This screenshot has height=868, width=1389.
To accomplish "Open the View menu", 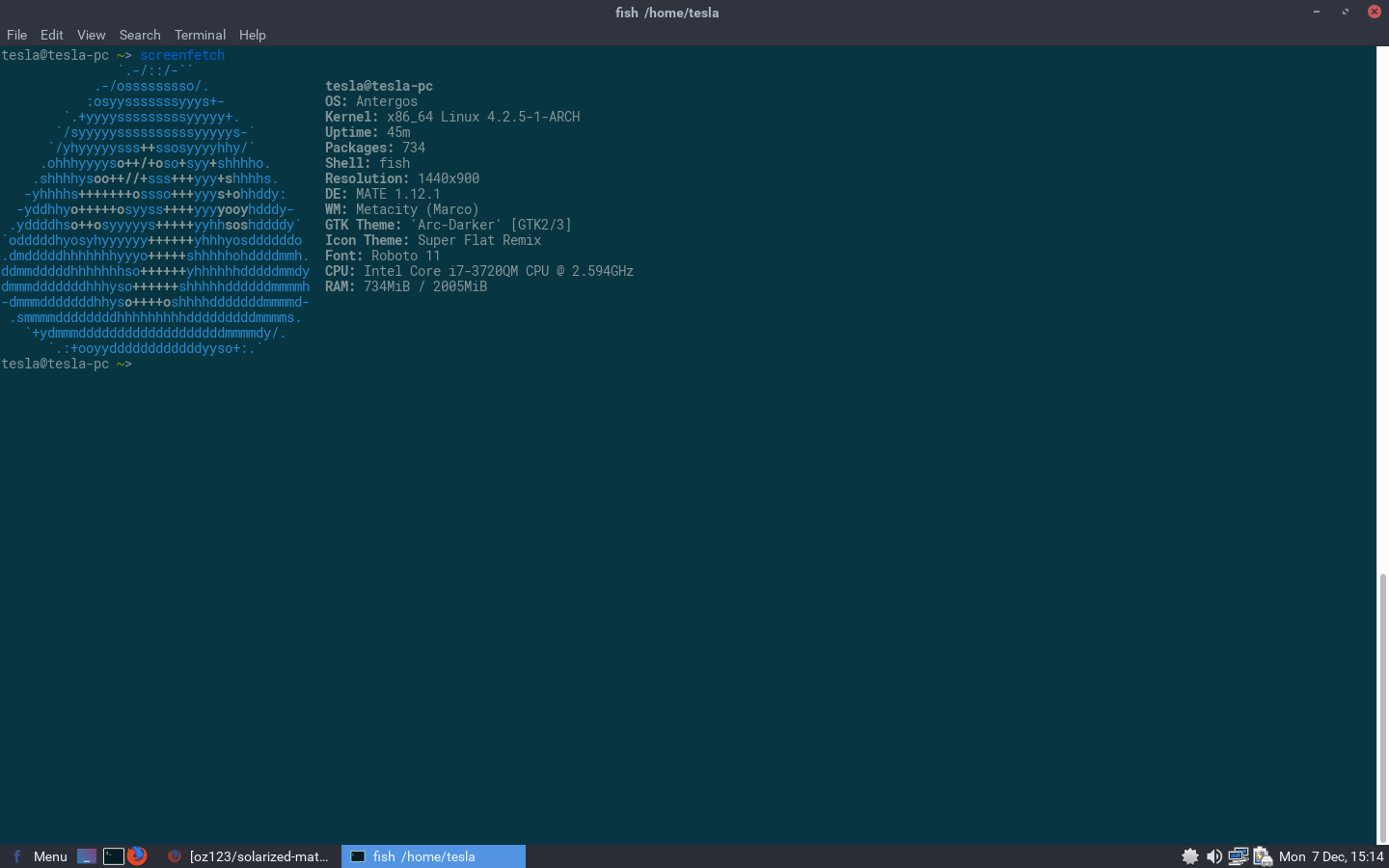I will pyautogui.click(x=92, y=35).
